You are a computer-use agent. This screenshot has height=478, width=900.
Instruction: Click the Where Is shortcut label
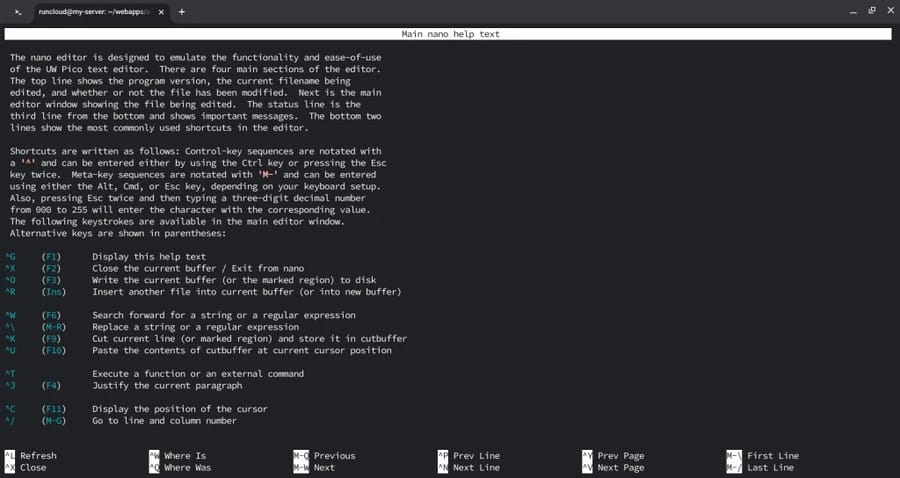184,456
